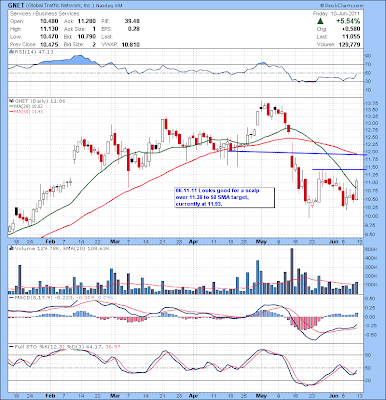The image size is (386, 400).
Task: Click the Ask value 11.280
Action: coord(87,21)
